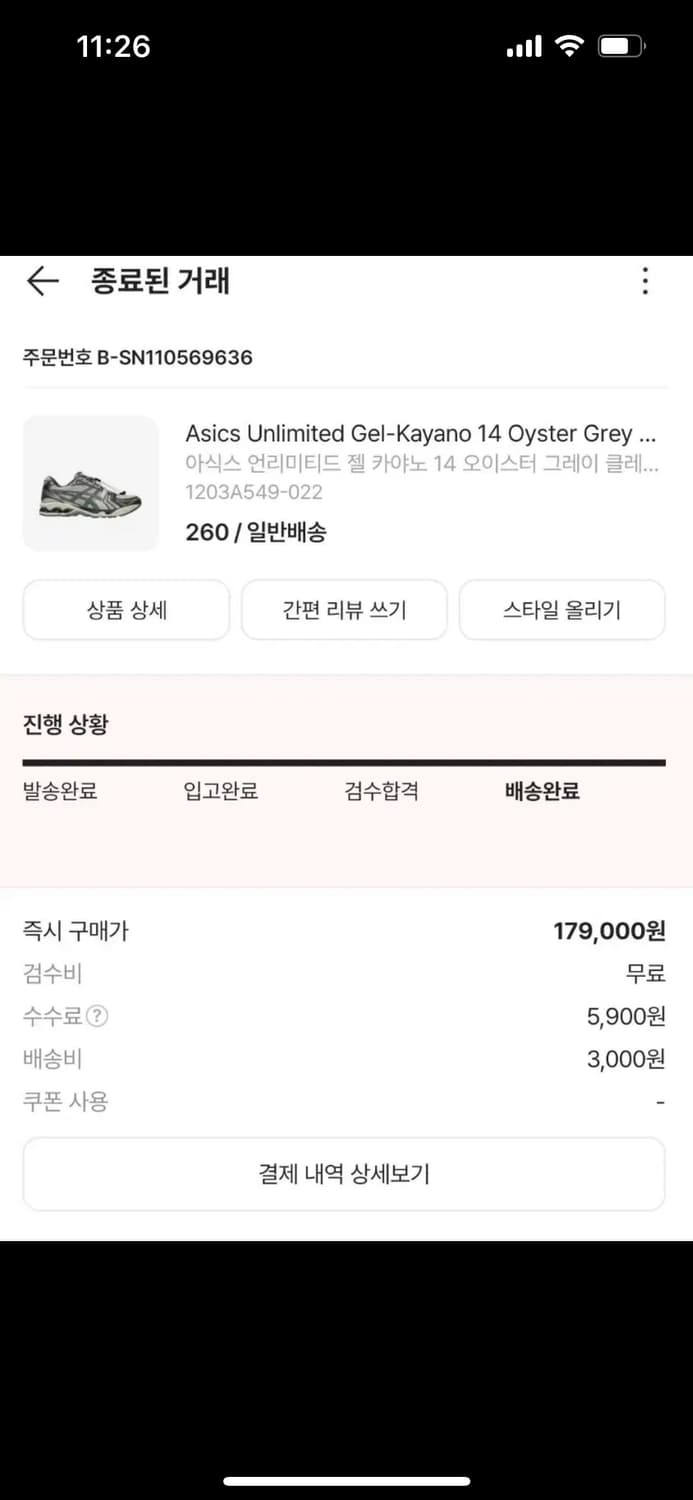Viewport: 693px width, 1500px height.
Task: Tap the 11:26 clock in the status bar
Action: (x=113, y=46)
